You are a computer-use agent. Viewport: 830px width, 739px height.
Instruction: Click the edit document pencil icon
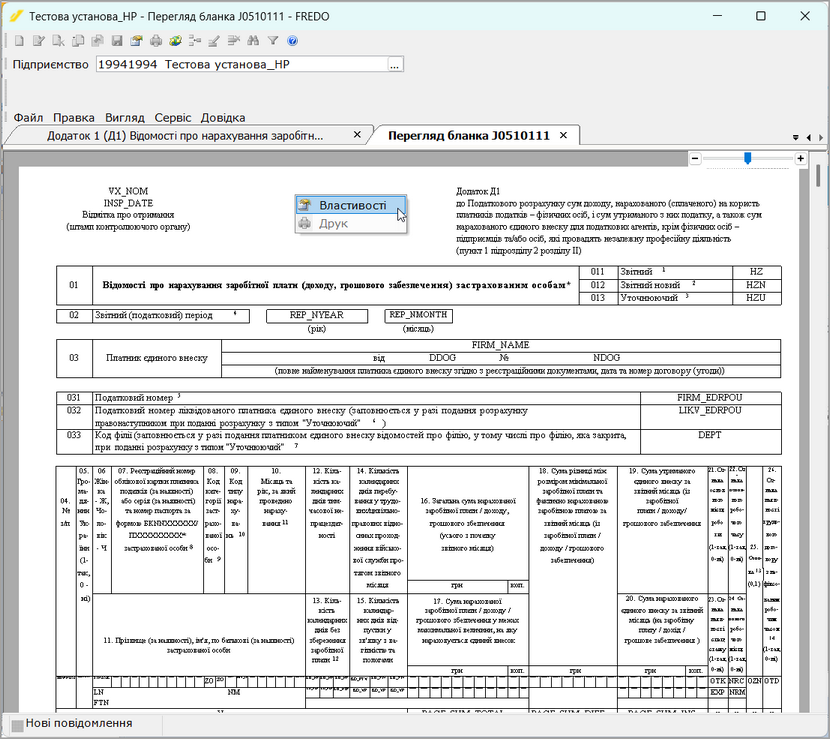click(x=38, y=41)
